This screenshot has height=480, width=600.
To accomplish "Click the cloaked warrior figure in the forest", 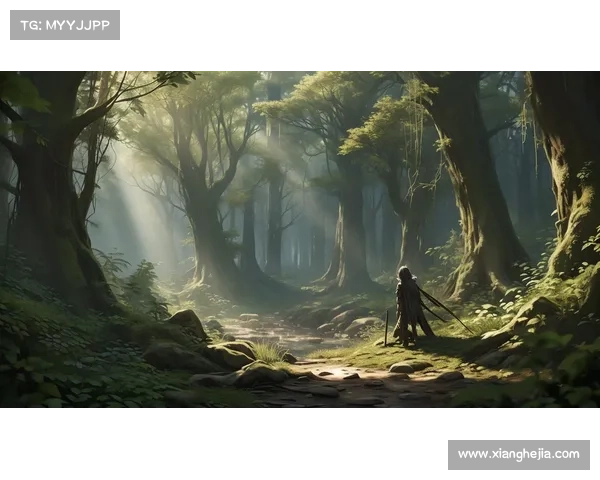I will point(408,305).
